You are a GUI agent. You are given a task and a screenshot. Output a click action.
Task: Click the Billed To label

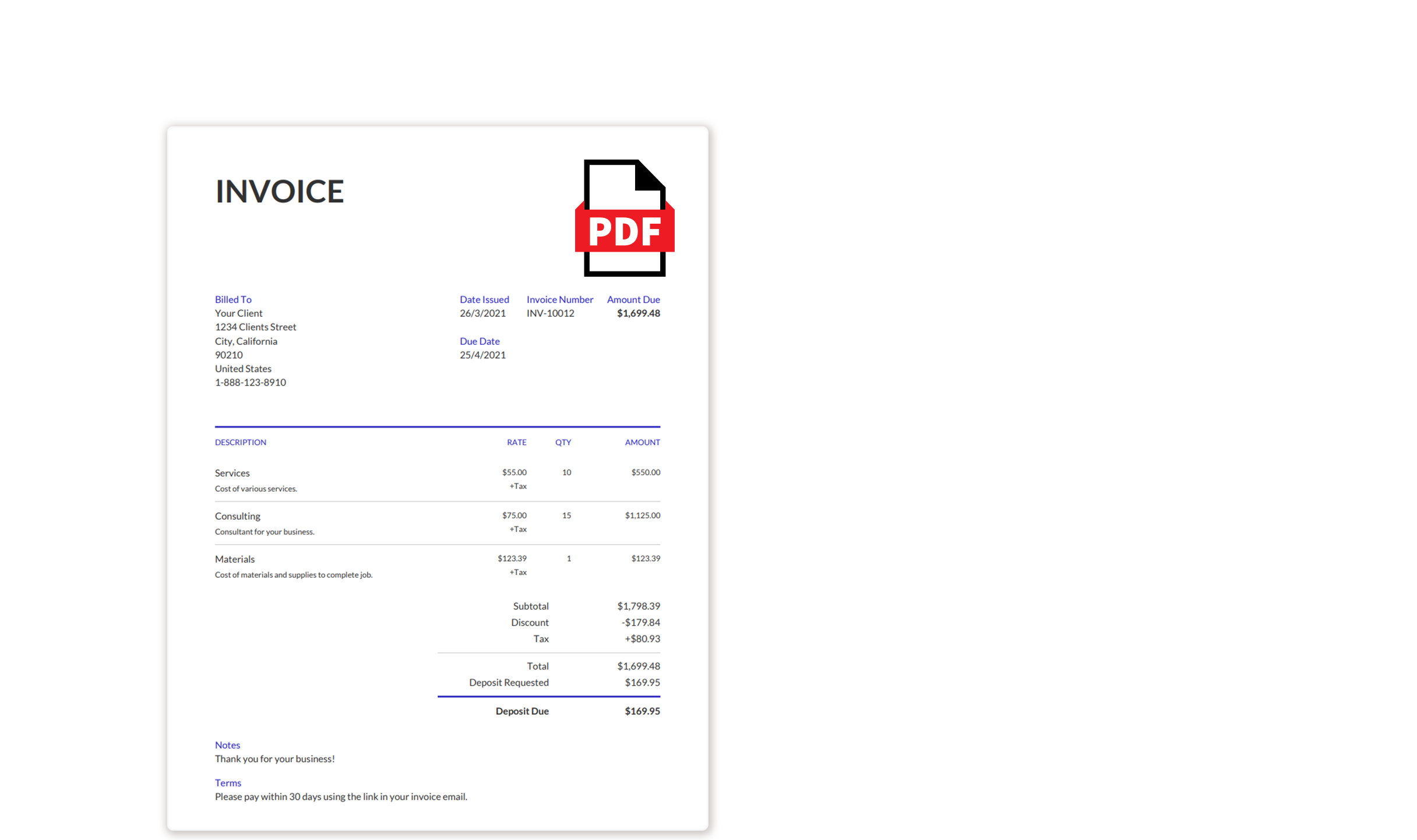point(233,299)
